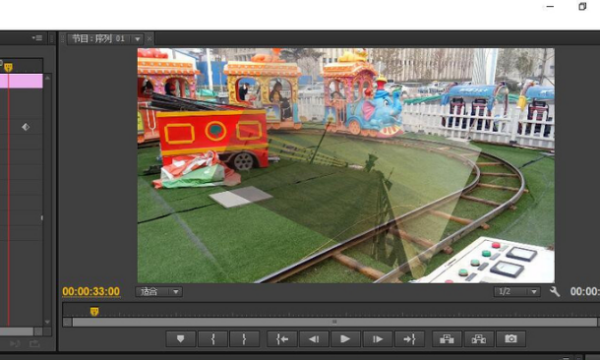Click the program monitor time ruler
600x360 pixels.
pos(331,310)
